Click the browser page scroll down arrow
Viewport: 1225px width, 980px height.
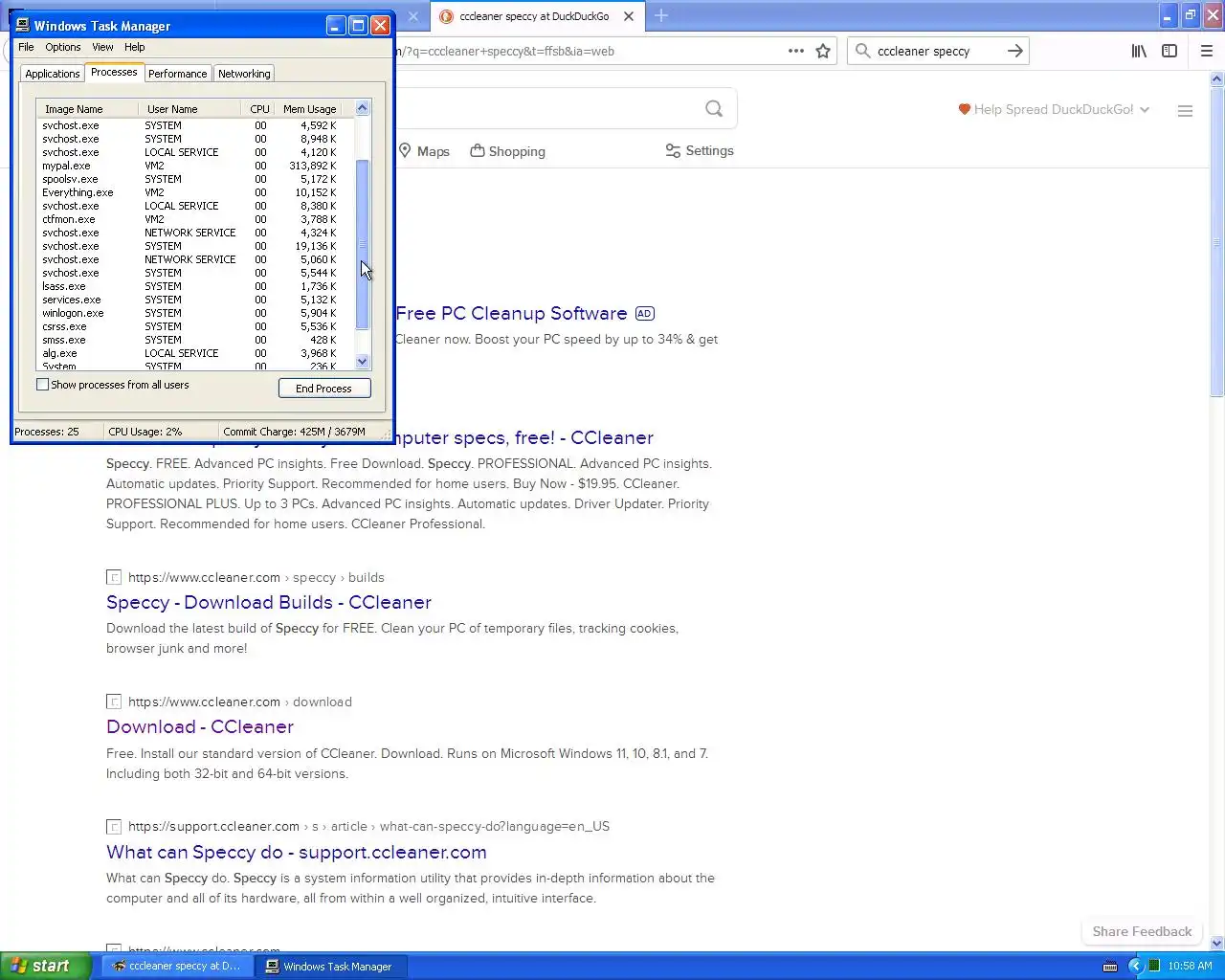point(1217,943)
